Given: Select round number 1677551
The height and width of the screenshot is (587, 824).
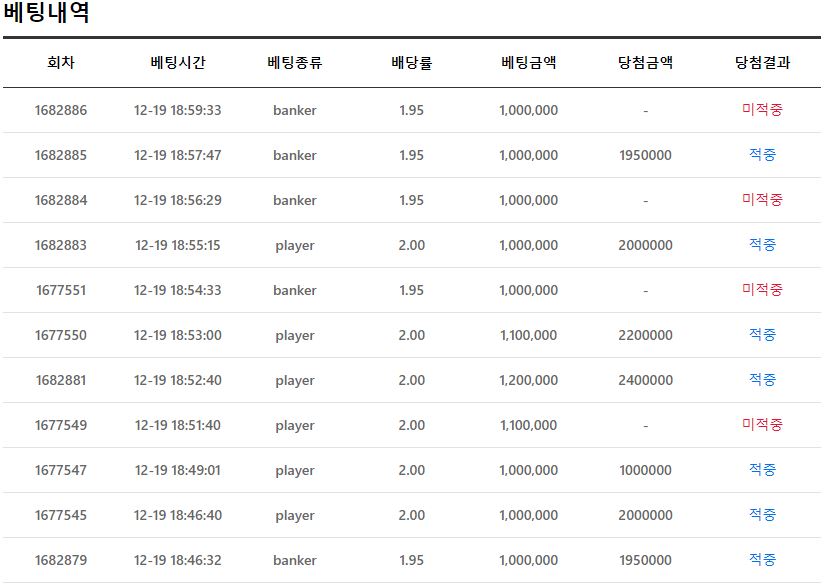Looking at the screenshot, I should click(61, 290).
